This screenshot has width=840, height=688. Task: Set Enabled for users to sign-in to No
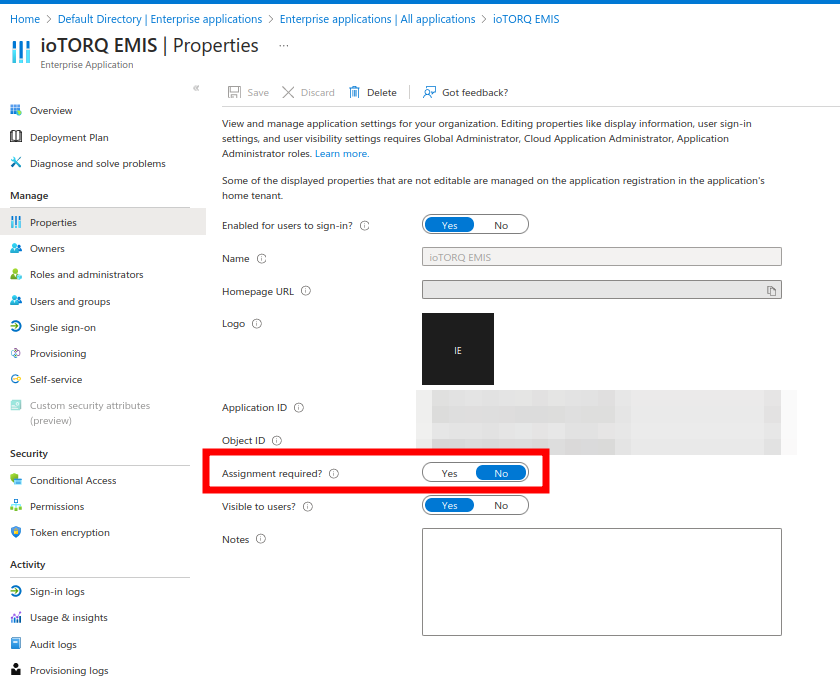[x=501, y=225]
